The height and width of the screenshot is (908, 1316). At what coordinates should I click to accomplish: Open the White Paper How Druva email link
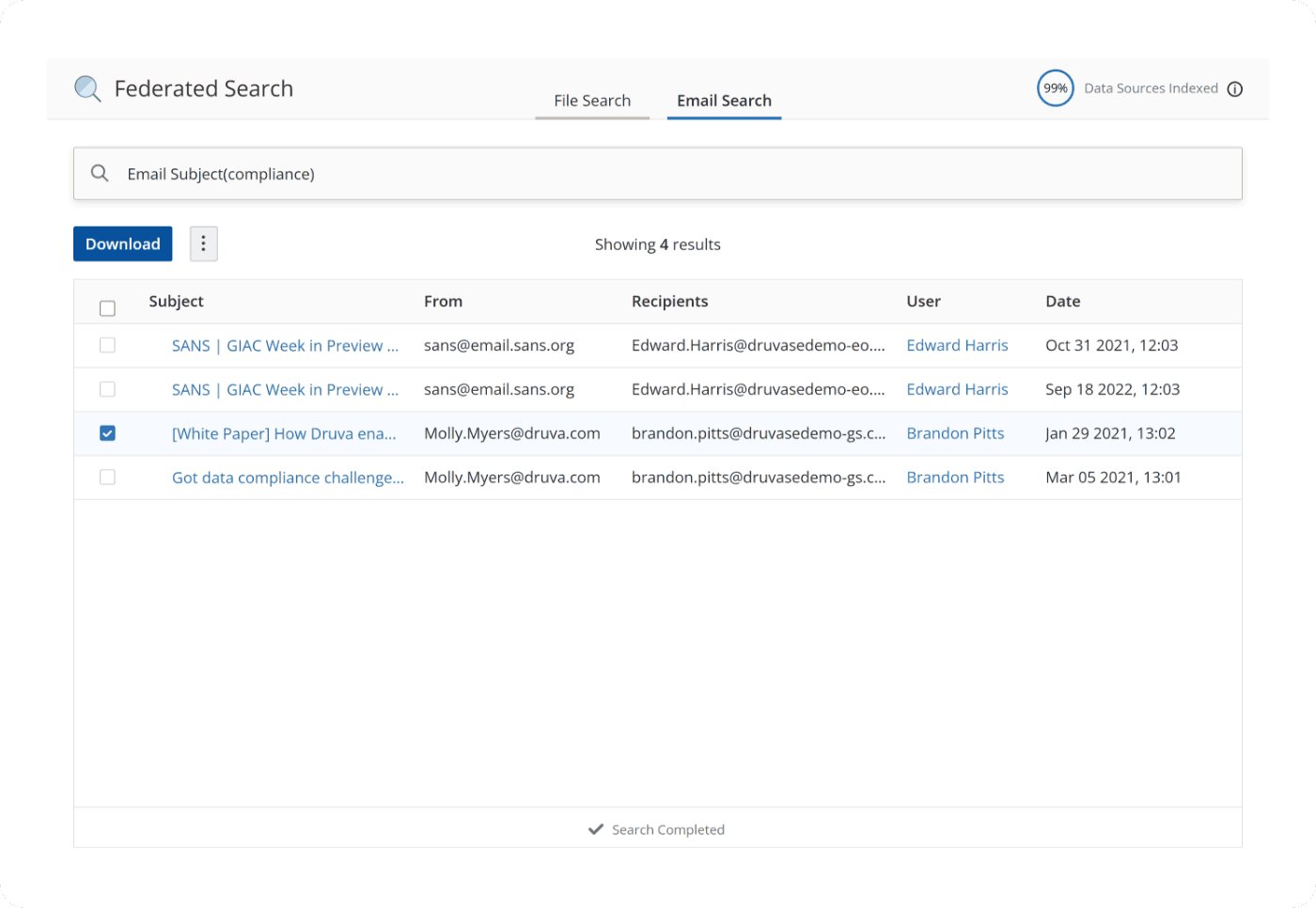pos(284,433)
